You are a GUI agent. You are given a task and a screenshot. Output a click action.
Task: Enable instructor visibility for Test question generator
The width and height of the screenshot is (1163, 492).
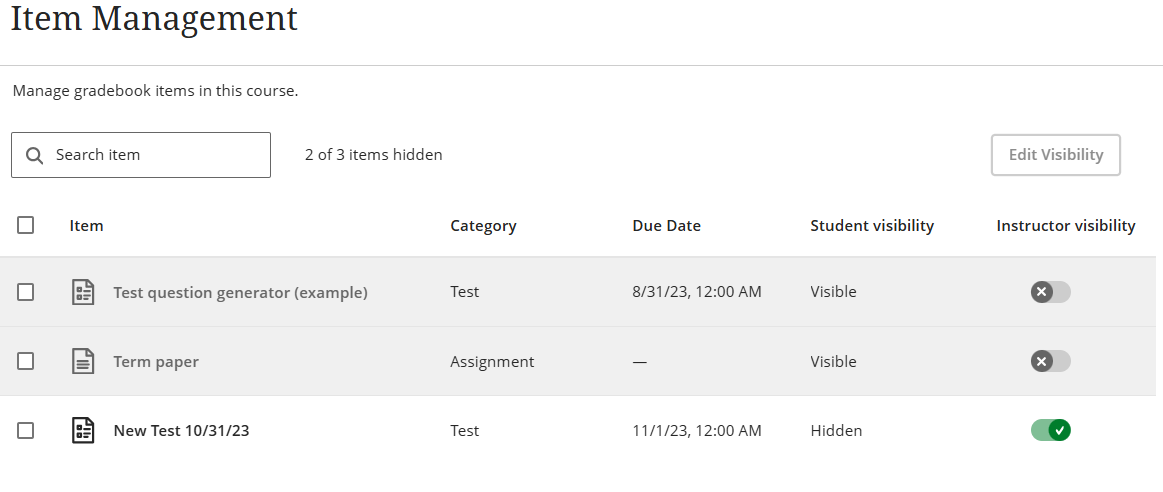click(1050, 292)
